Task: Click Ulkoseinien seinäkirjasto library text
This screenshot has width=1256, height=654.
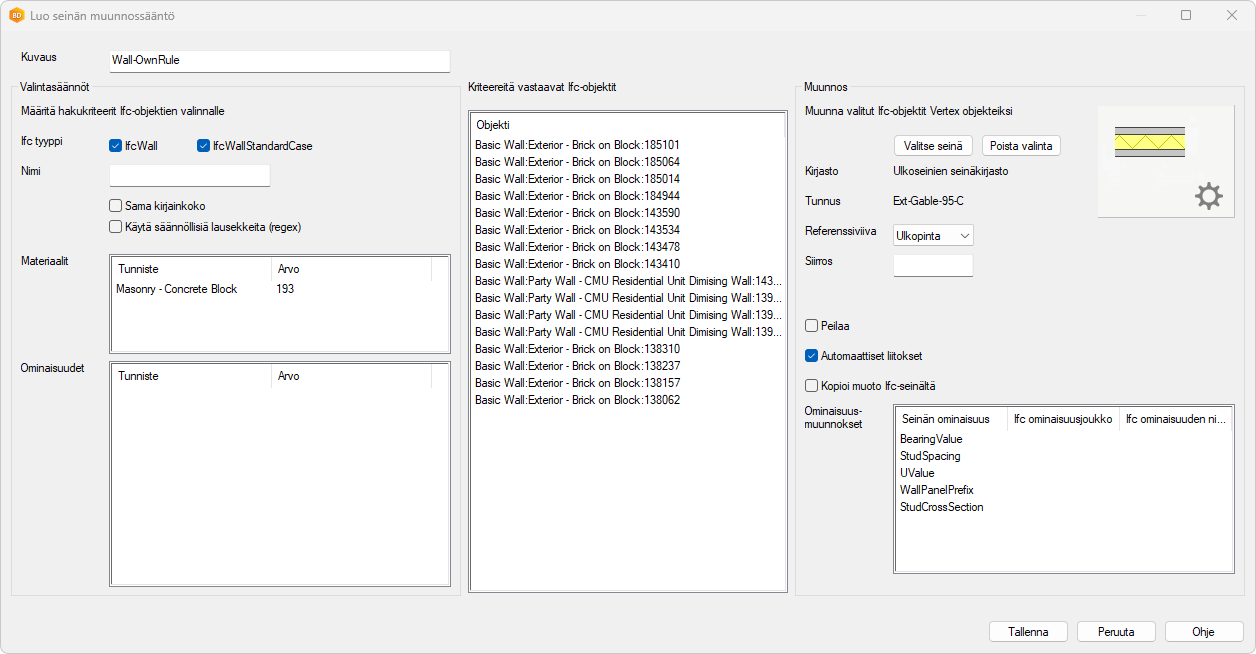Action: click(950, 171)
